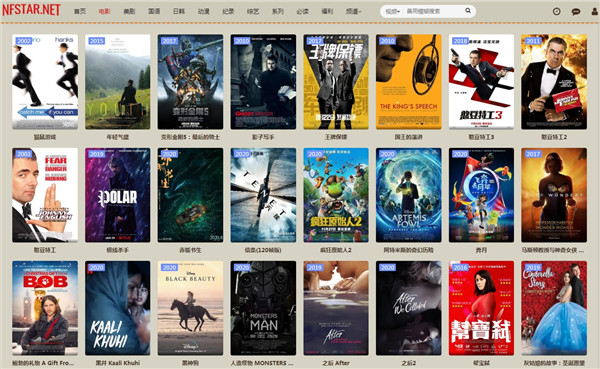Screen dimensions: 600x369
Task: Open the watch history clock icon
Action: coord(556,11)
